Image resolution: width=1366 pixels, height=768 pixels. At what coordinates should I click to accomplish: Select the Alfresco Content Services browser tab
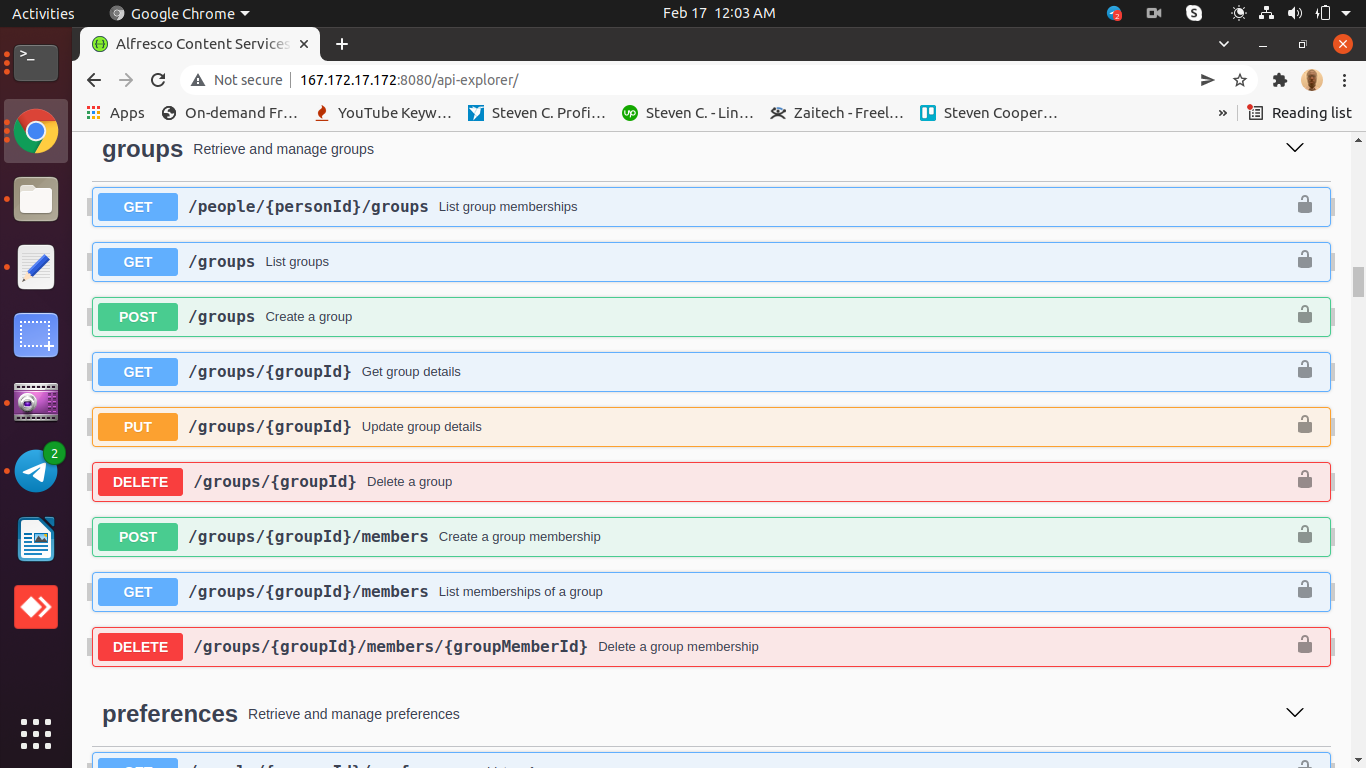[x=200, y=44]
